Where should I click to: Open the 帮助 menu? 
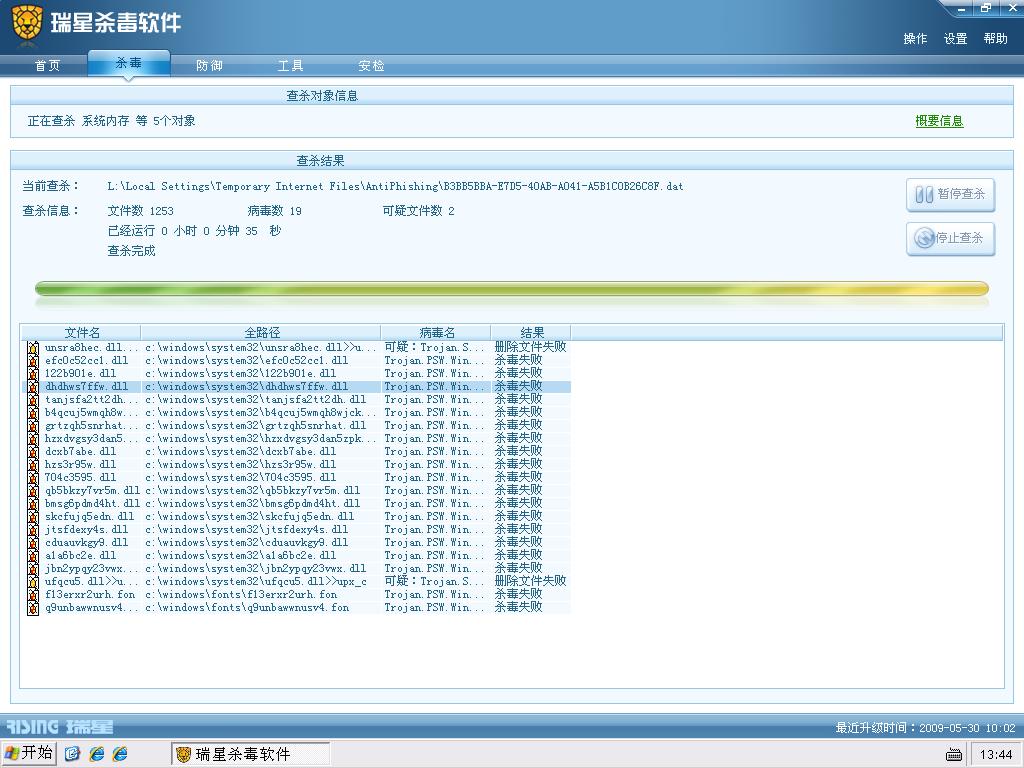point(995,39)
